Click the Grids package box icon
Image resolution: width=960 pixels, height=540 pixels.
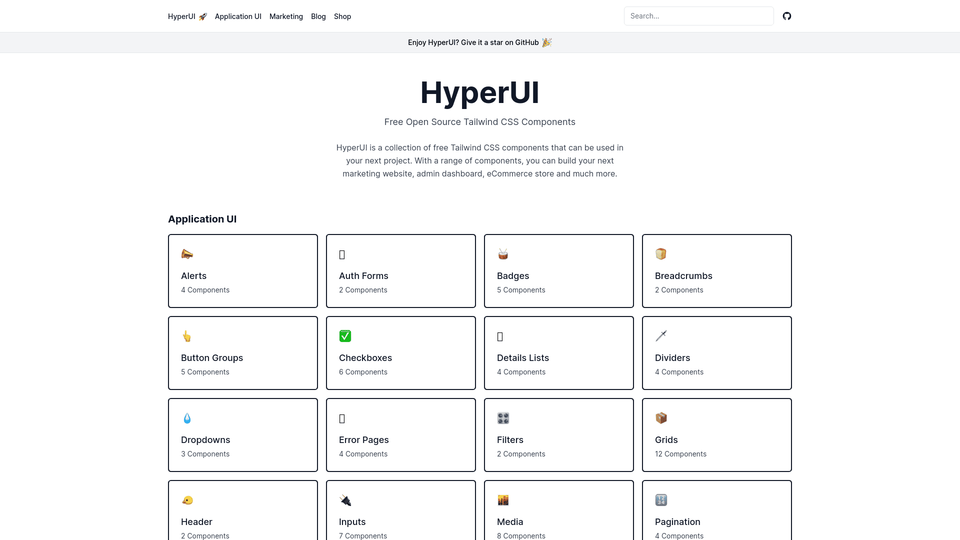coord(661,418)
